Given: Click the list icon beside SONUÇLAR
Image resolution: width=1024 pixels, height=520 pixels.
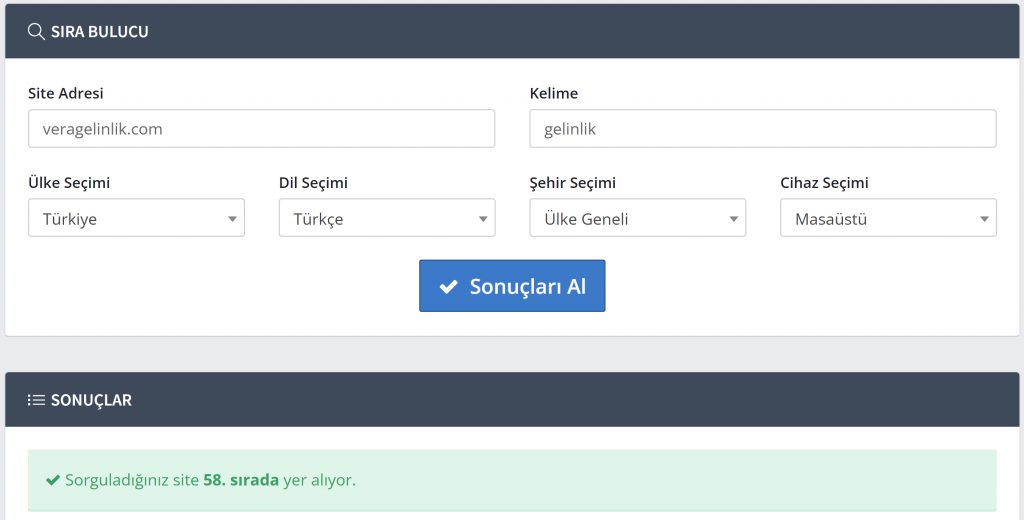Looking at the screenshot, I should click(x=36, y=400).
